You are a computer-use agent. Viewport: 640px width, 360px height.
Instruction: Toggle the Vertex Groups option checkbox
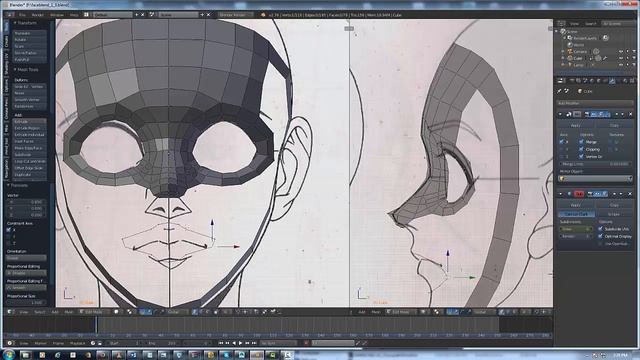581,156
